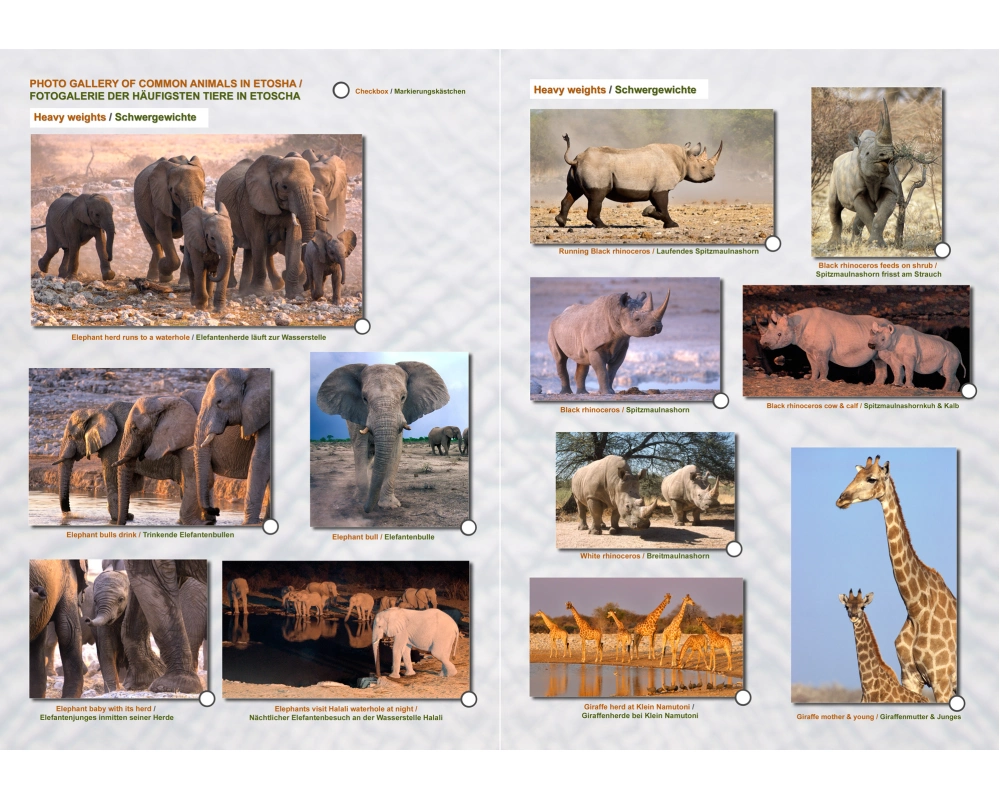Click the sample Checkbox circle in the legend
This screenshot has width=1000, height=800.
click(x=341, y=90)
